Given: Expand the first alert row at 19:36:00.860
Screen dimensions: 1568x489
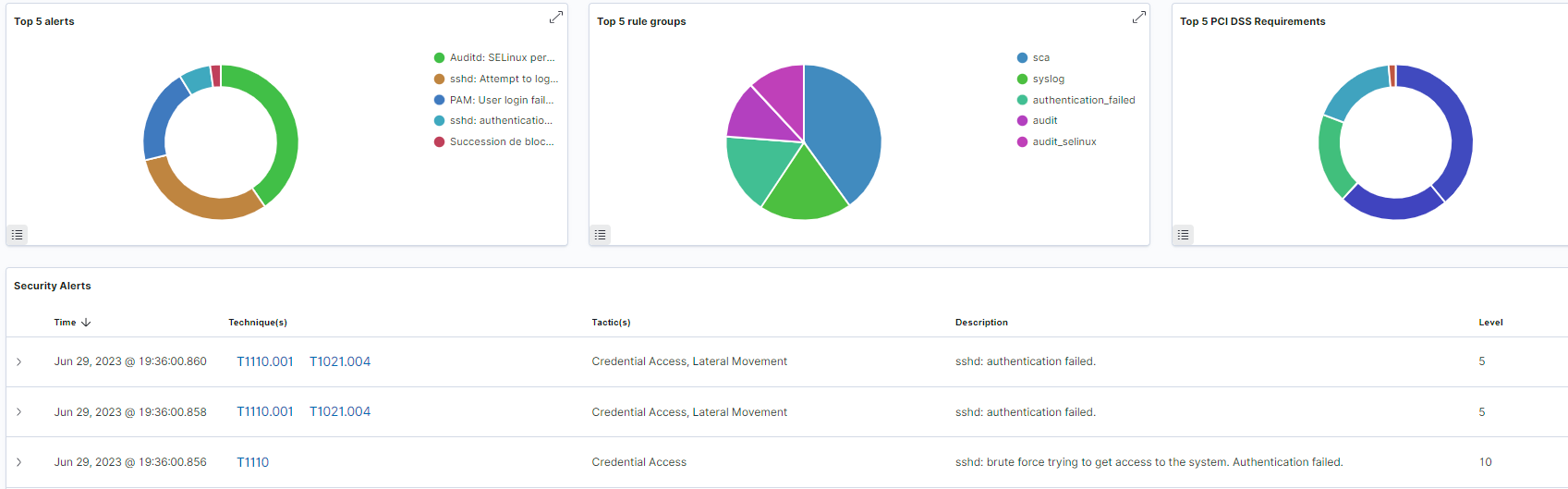Looking at the screenshot, I should coord(18,361).
